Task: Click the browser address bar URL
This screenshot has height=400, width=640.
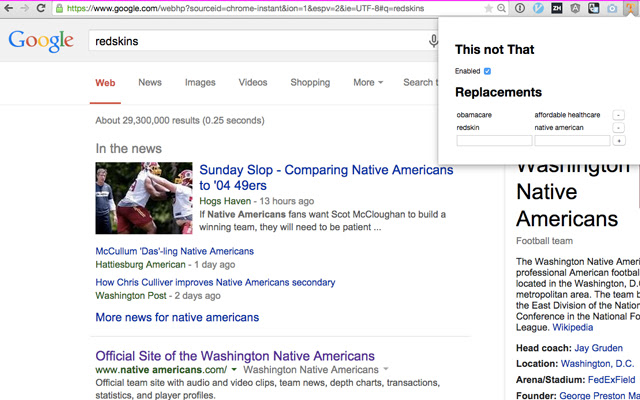Action: click(x=245, y=8)
